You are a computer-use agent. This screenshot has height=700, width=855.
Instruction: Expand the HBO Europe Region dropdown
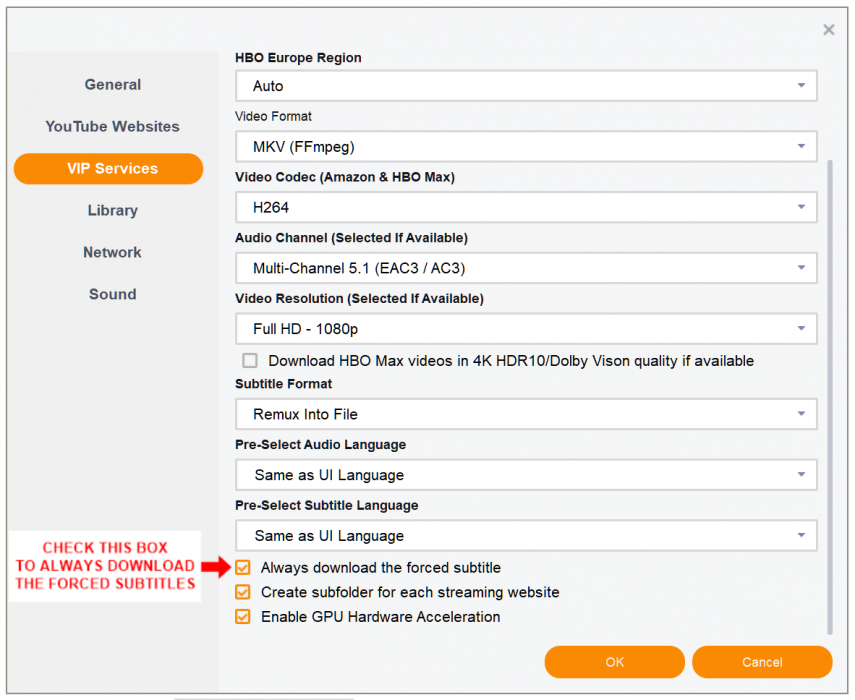(x=526, y=86)
